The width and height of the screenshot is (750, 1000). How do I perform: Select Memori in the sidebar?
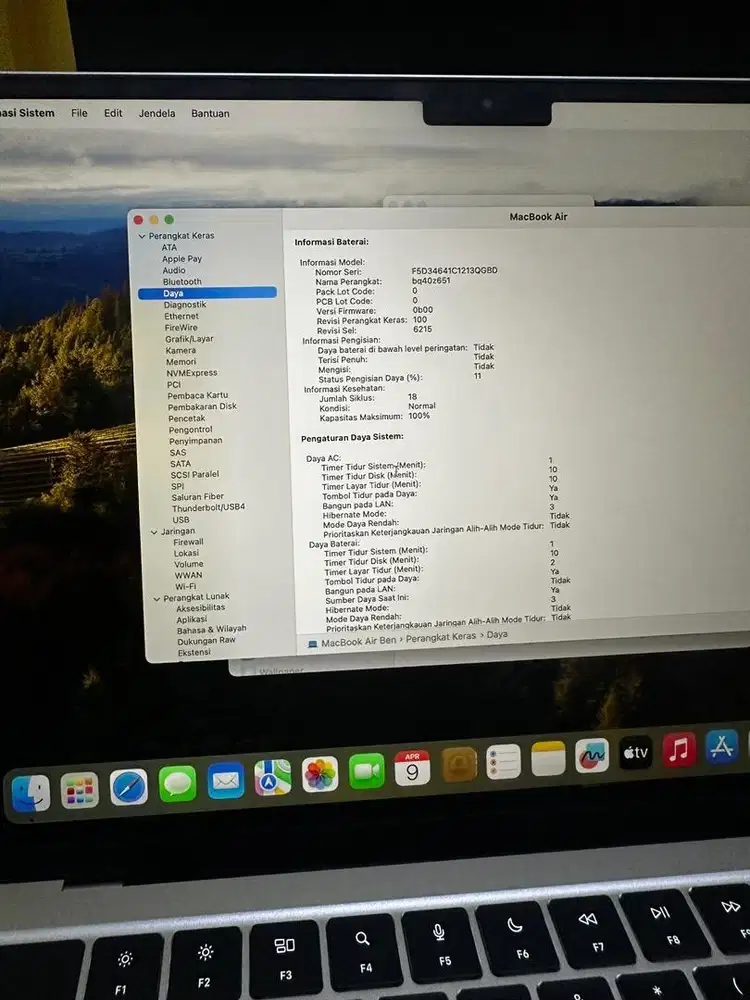click(181, 362)
